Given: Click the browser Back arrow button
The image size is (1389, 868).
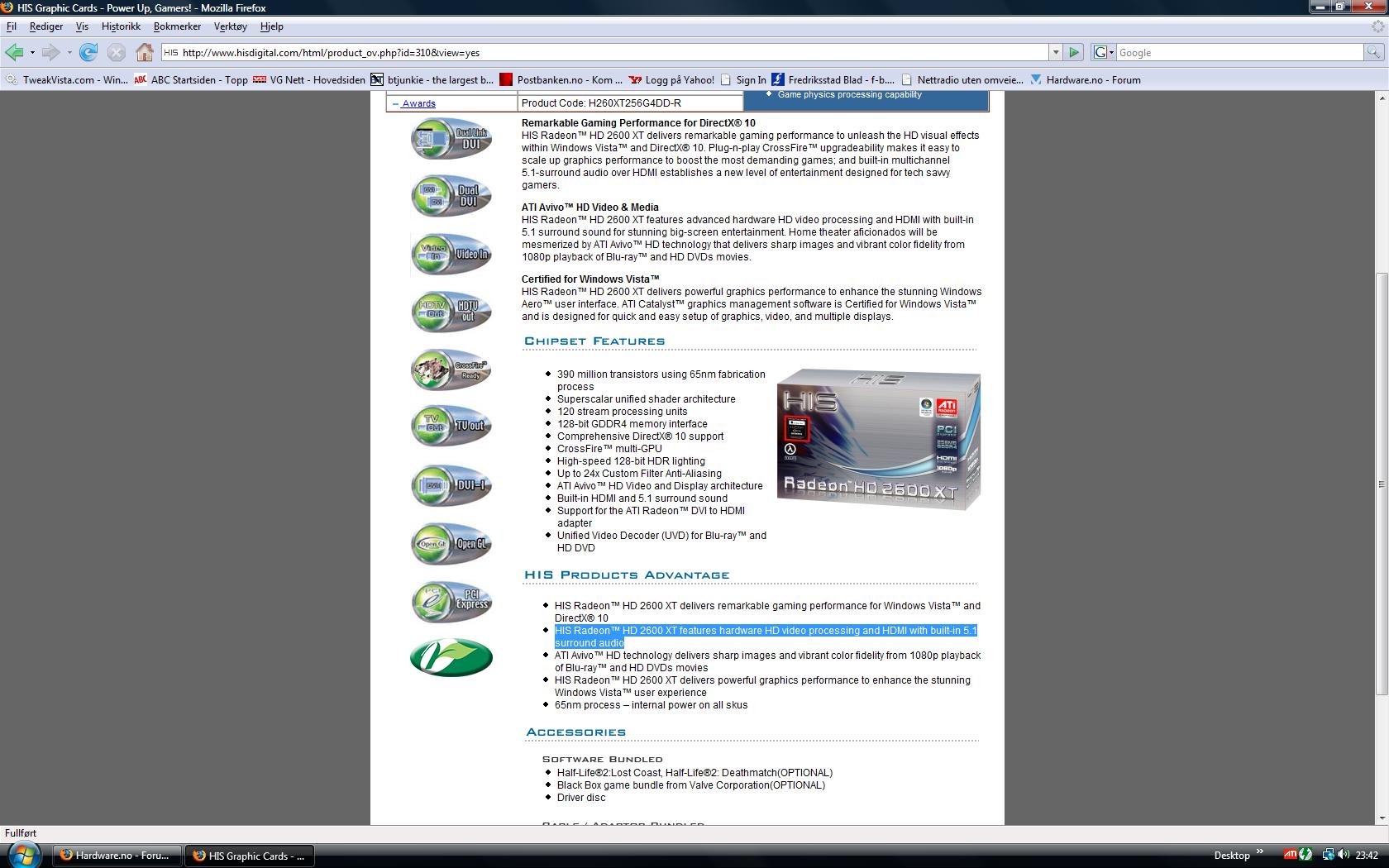Looking at the screenshot, I should click(14, 52).
